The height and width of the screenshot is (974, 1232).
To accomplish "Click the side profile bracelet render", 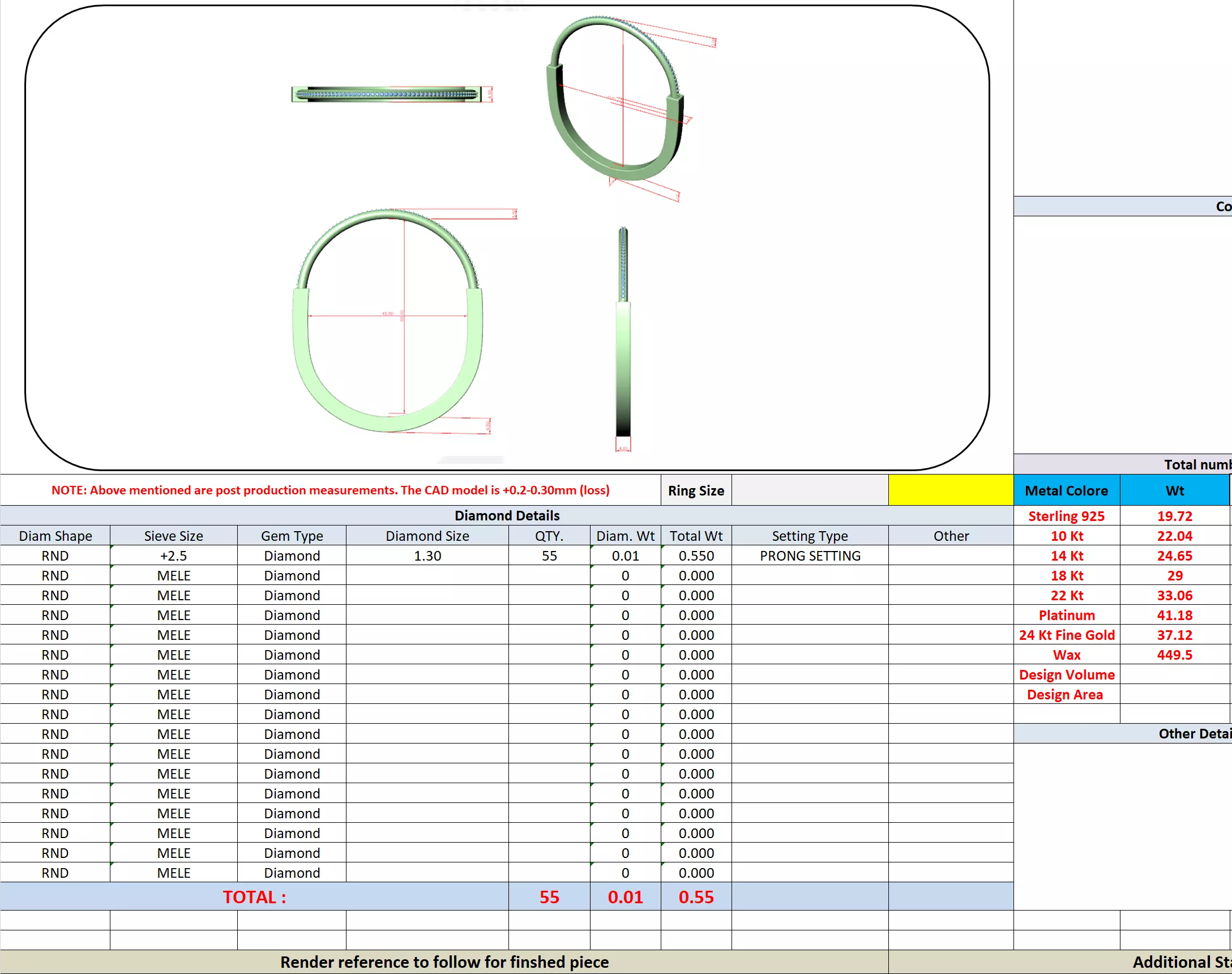I will (x=623, y=336).
